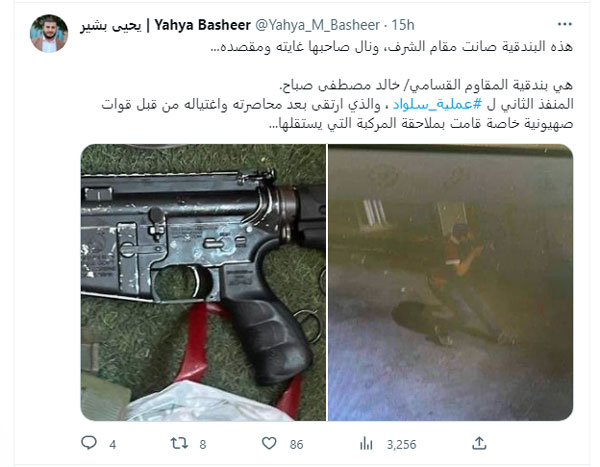Open view analytics bar chart icon
600x467 pixels.
[x=366, y=444]
